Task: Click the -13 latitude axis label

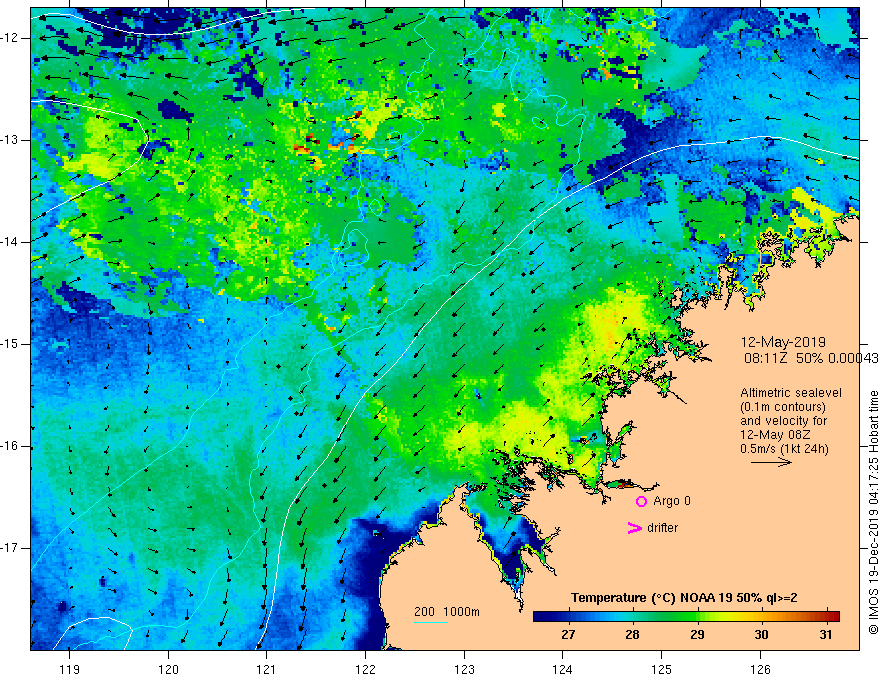Action: tap(11, 140)
